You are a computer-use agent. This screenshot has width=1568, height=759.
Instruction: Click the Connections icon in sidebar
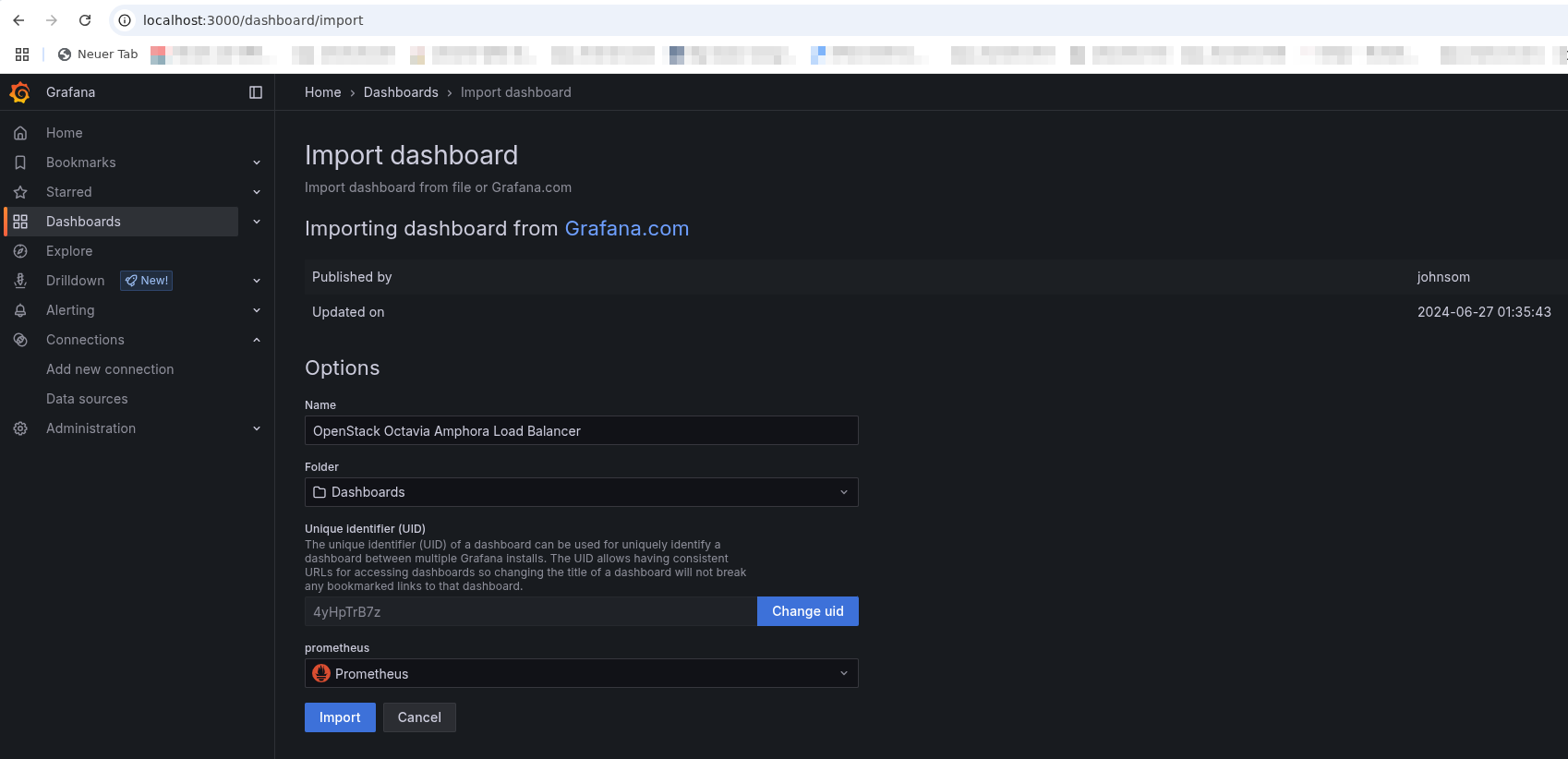(x=20, y=340)
